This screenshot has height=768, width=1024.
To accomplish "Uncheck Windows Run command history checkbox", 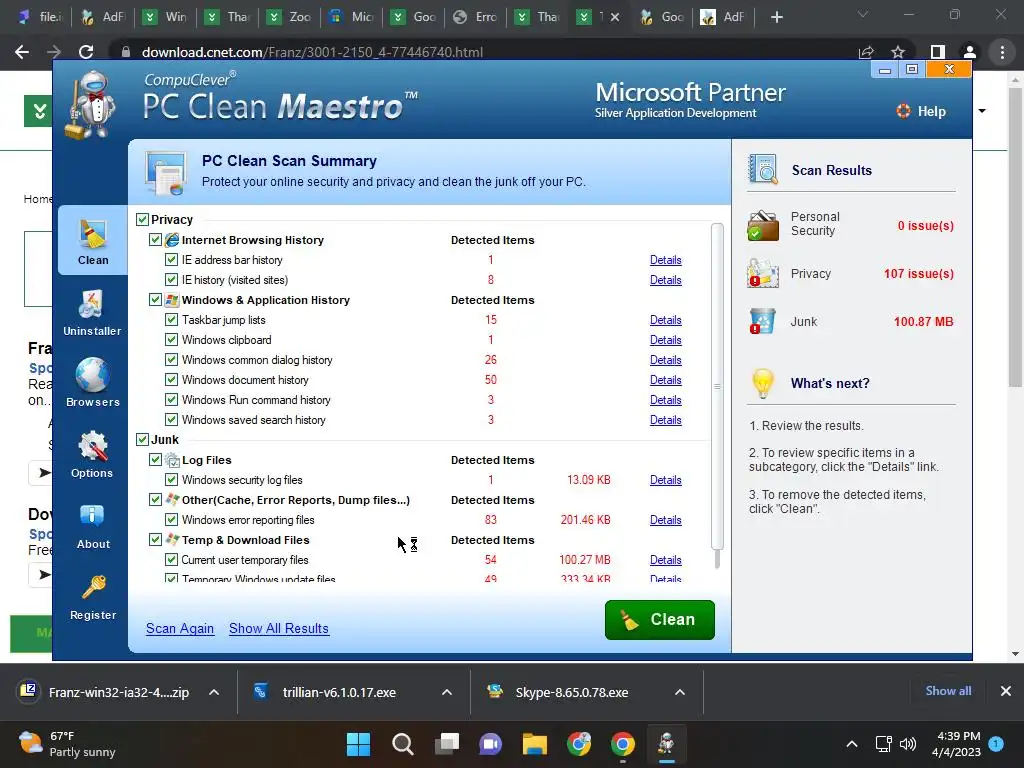I will pos(171,400).
